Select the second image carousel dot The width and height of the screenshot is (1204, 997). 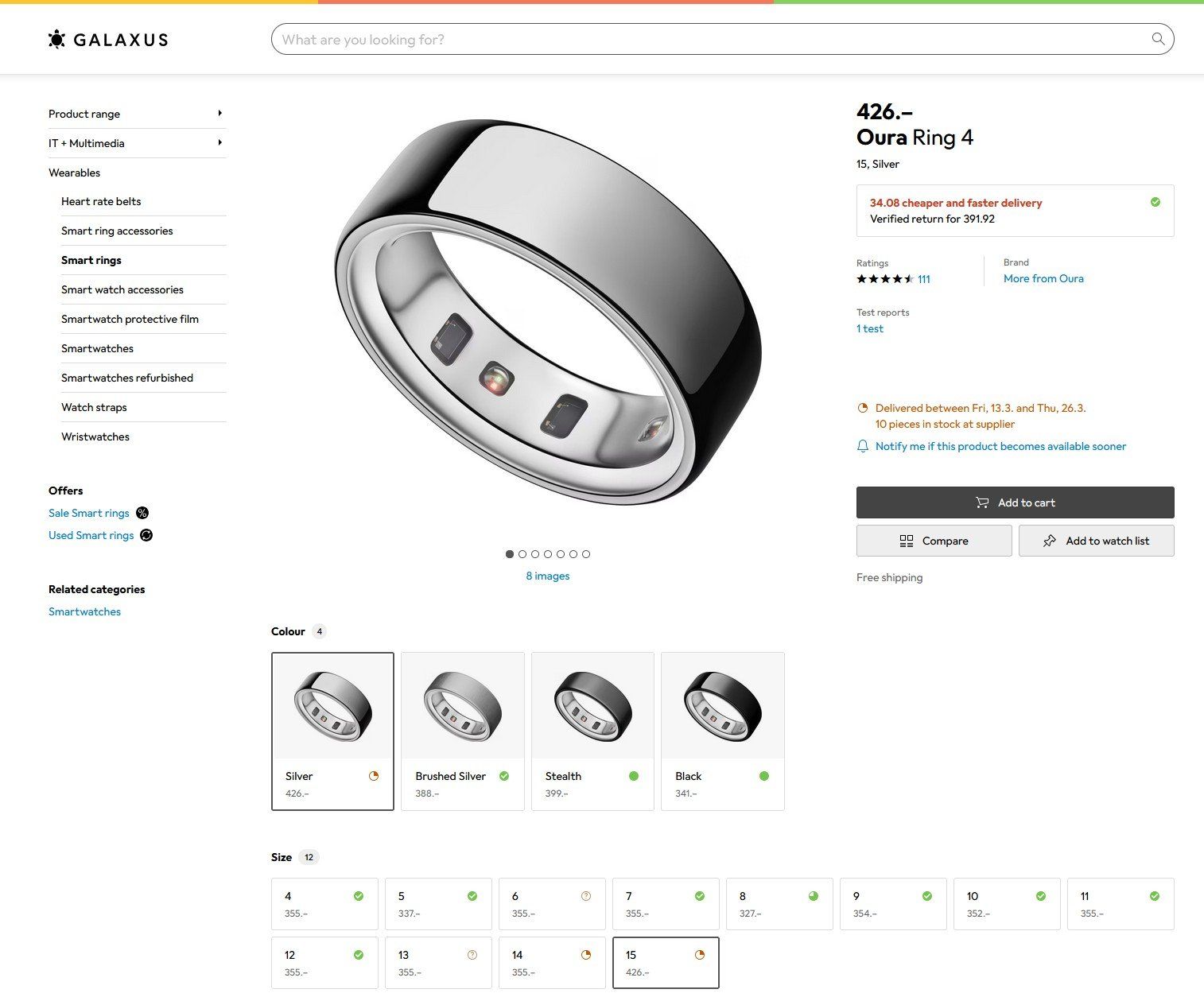[x=522, y=554]
